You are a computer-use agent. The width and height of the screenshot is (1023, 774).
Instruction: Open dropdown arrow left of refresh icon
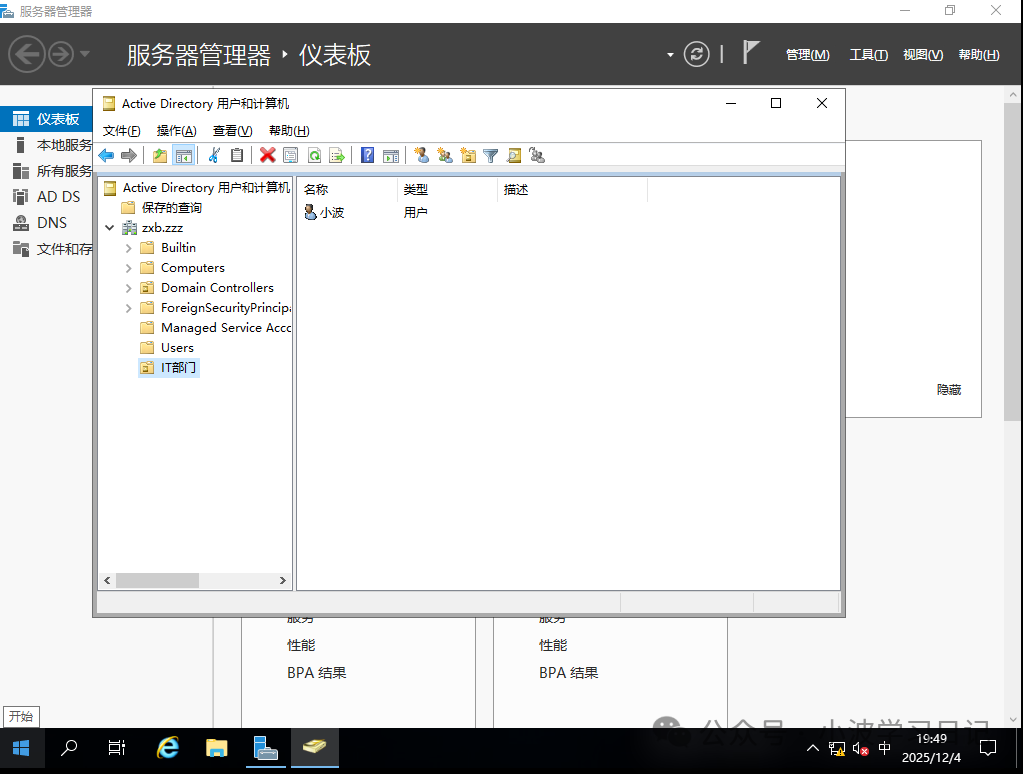[670, 55]
